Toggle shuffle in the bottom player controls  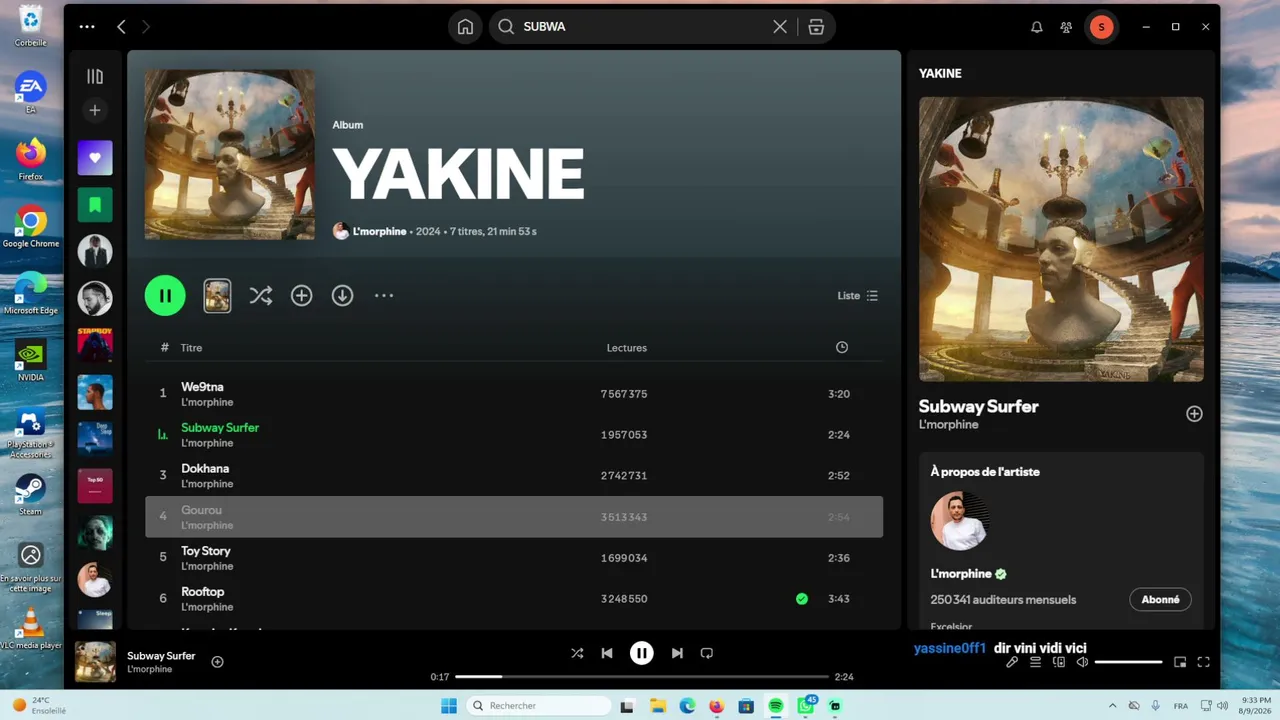click(577, 653)
